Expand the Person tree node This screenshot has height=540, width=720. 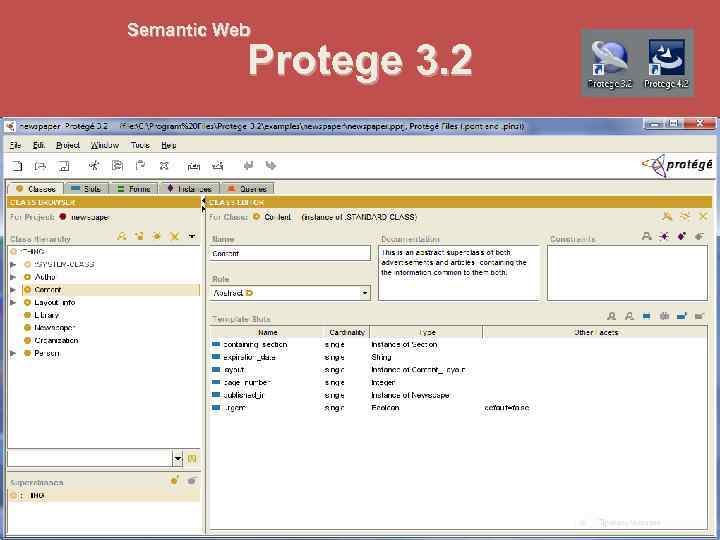click(13, 353)
